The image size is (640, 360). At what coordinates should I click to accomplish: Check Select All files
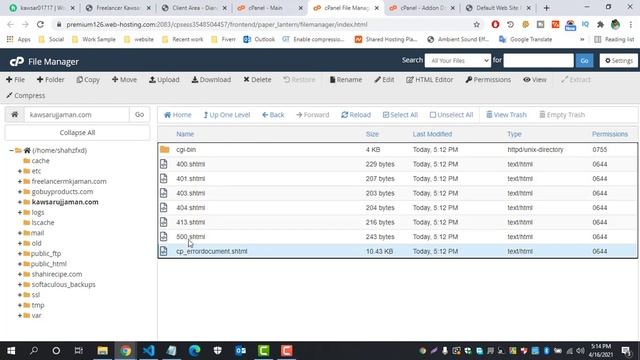click(x=400, y=115)
